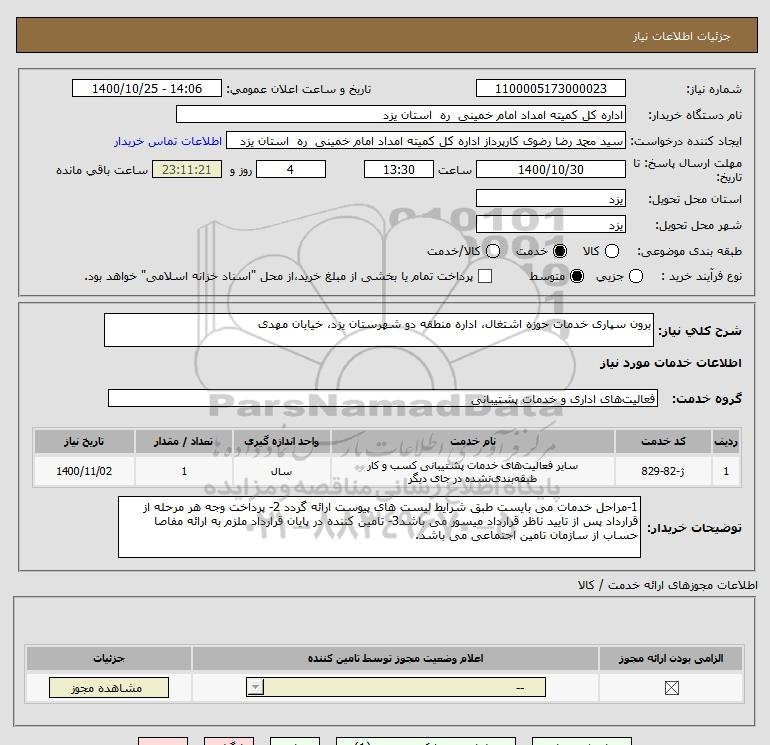Click the buyer organization name field
The width and height of the screenshot is (770, 745).
pos(401,114)
